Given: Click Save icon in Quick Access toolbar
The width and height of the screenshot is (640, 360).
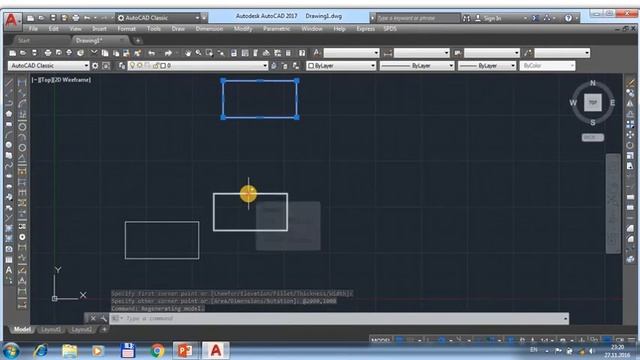Looking at the screenshot, I should (53, 18).
